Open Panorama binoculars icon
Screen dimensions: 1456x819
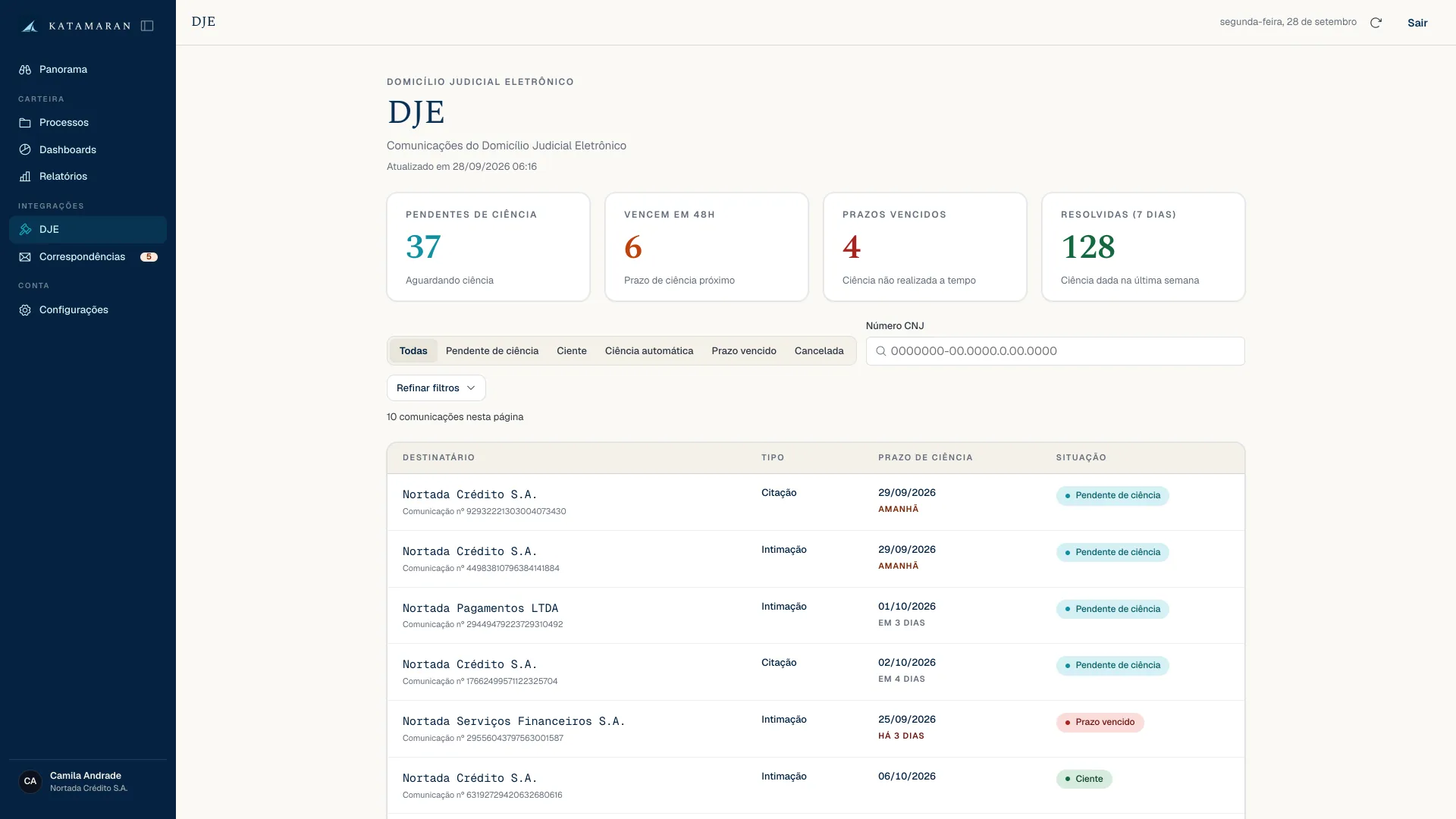click(x=25, y=70)
